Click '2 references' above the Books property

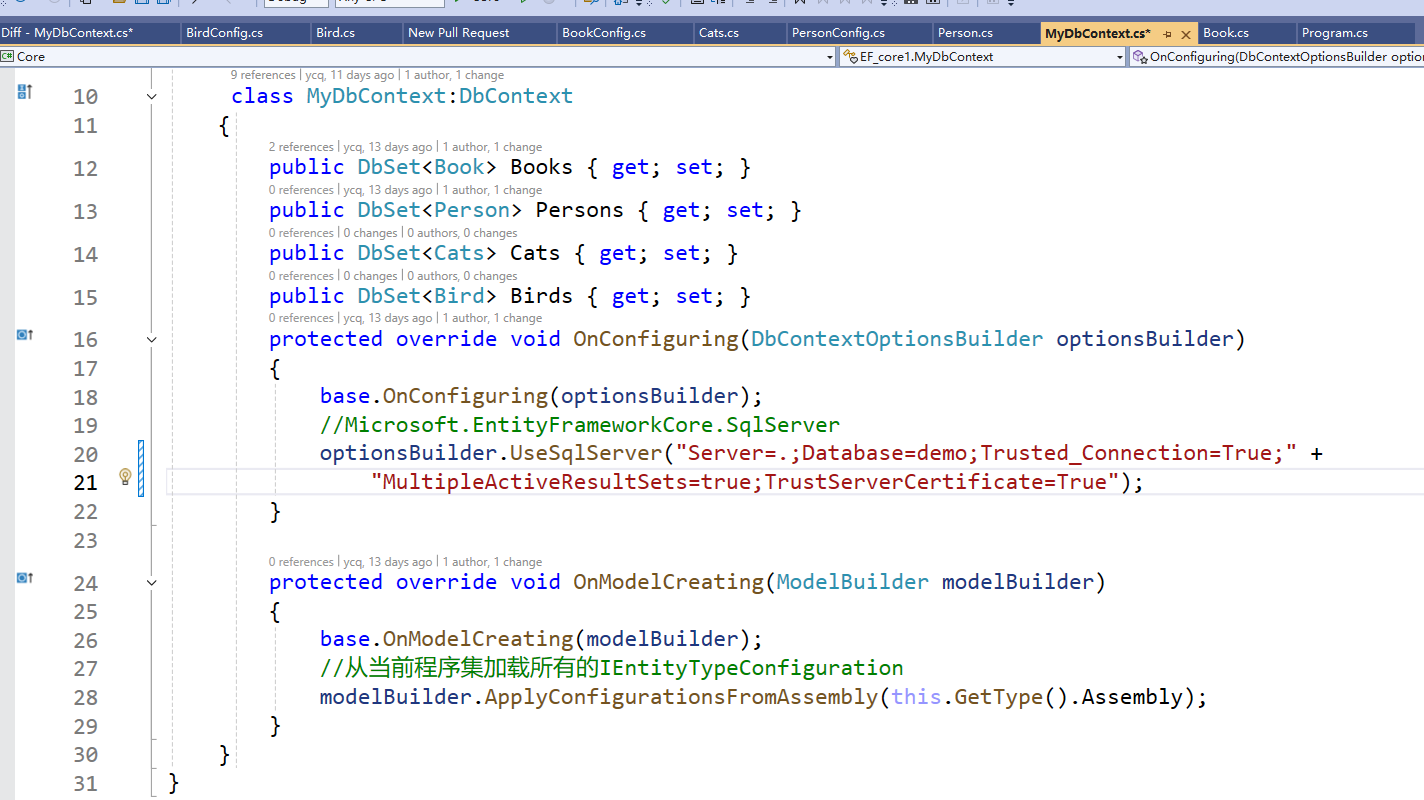click(x=301, y=146)
